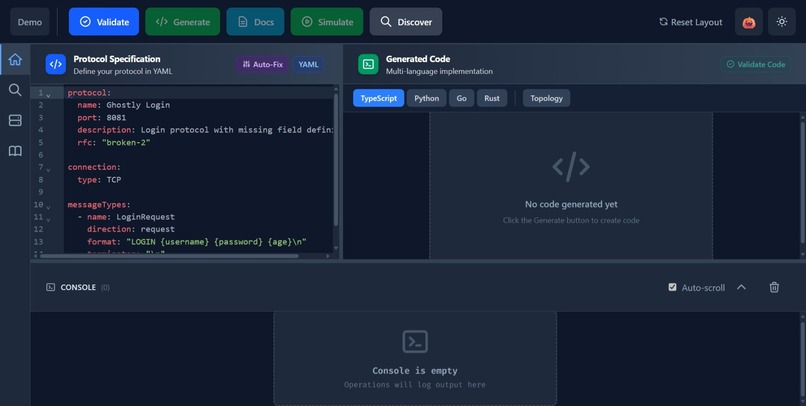Screen dimensions: 806x406
Task: Toggle the Auto-scroll checkbox
Action: click(672, 287)
